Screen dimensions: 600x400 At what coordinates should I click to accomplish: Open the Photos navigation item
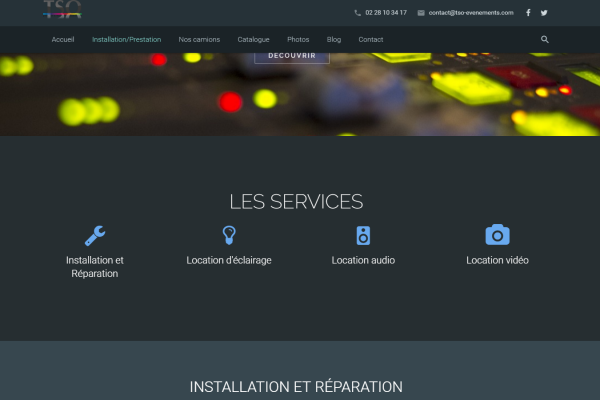(298, 40)
